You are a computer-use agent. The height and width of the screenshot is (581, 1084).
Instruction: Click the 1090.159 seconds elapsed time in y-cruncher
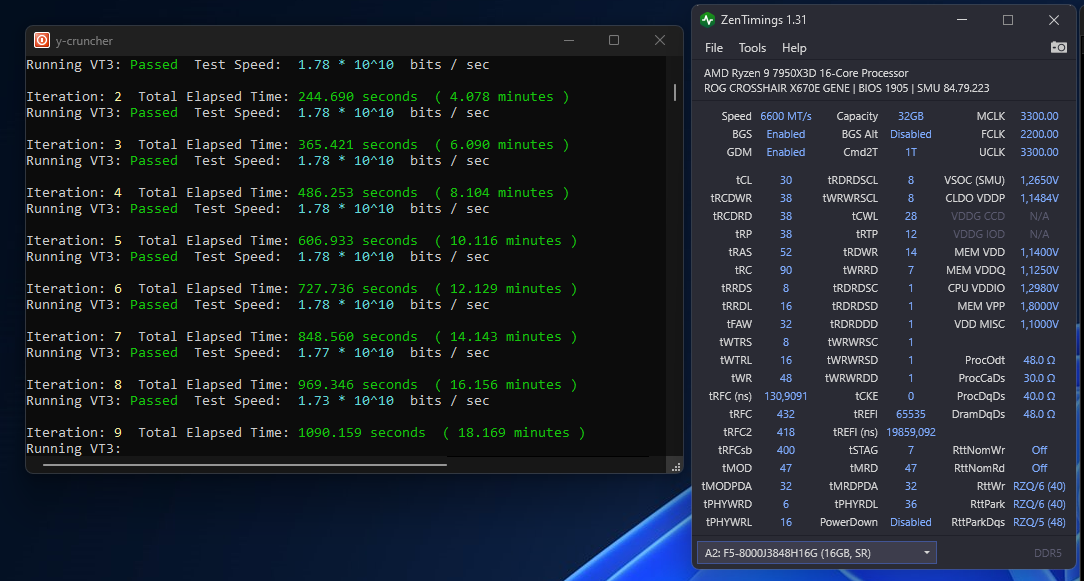362,432
